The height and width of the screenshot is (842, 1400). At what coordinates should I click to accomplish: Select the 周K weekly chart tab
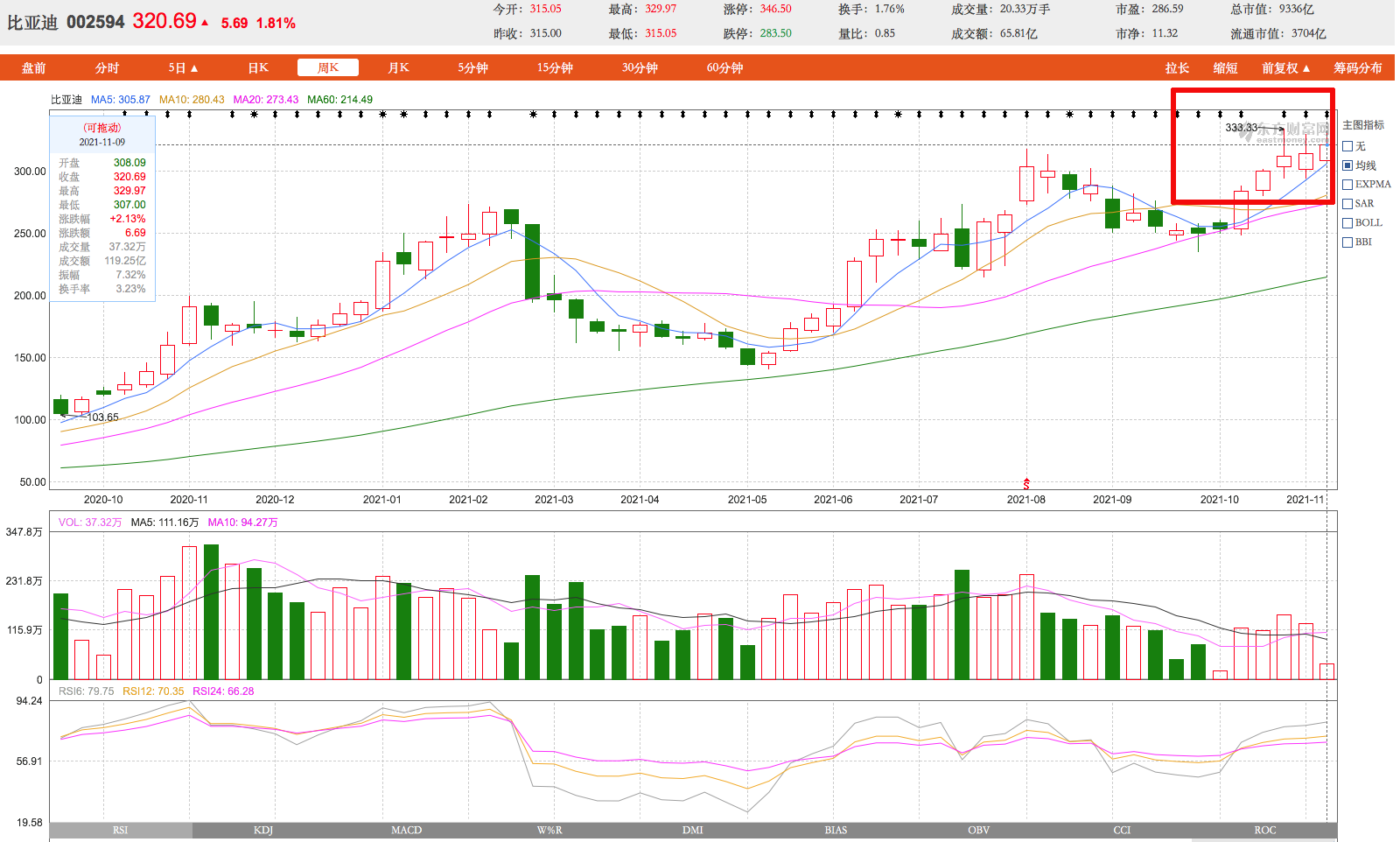click(328, 67)
